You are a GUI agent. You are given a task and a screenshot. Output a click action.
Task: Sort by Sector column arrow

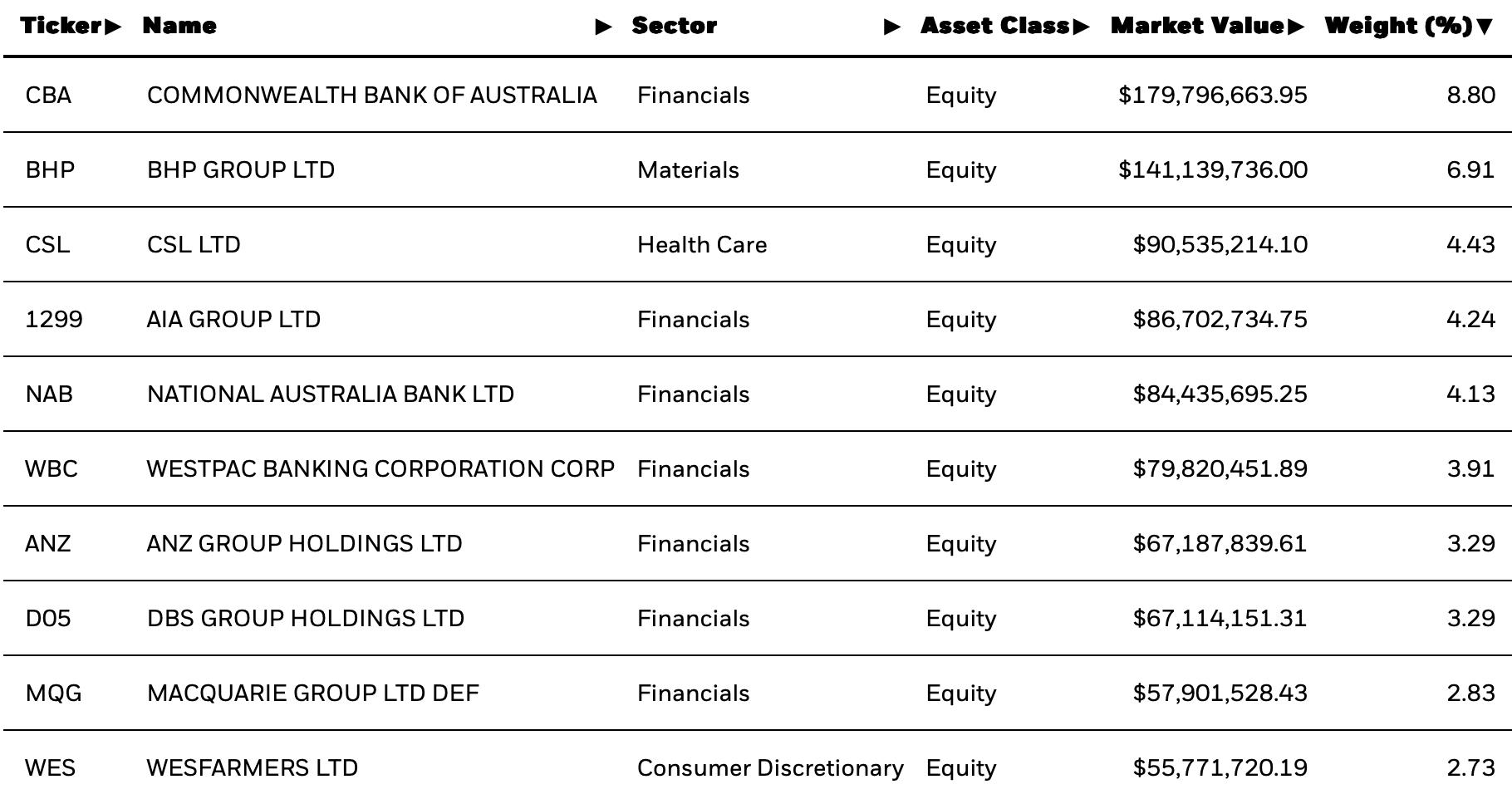coord(892,27)
